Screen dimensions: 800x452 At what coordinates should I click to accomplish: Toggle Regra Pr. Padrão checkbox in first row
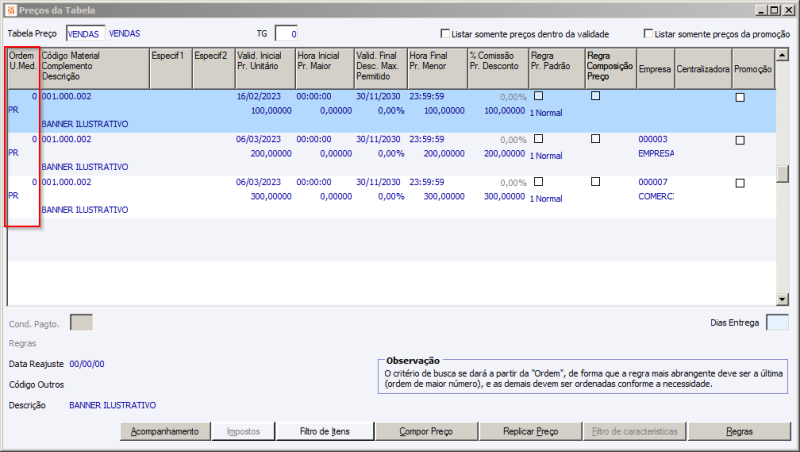[x=539, y=96]
